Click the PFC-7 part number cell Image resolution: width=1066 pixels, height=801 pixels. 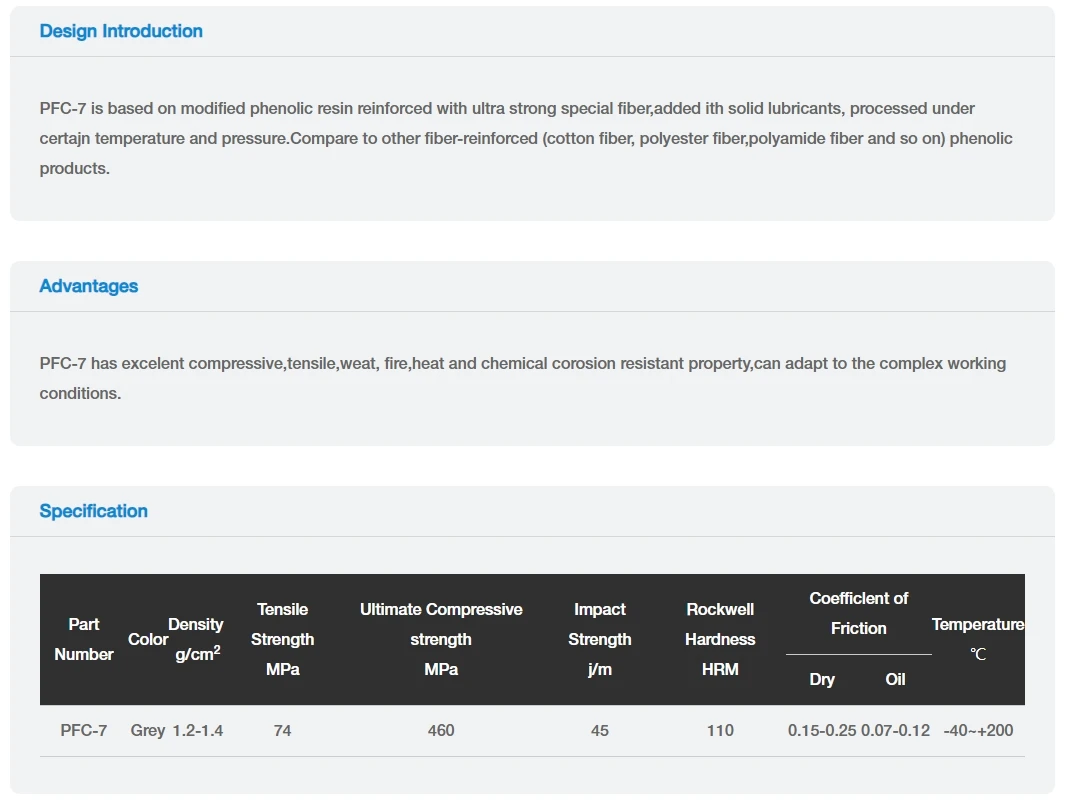pos(84,731)
